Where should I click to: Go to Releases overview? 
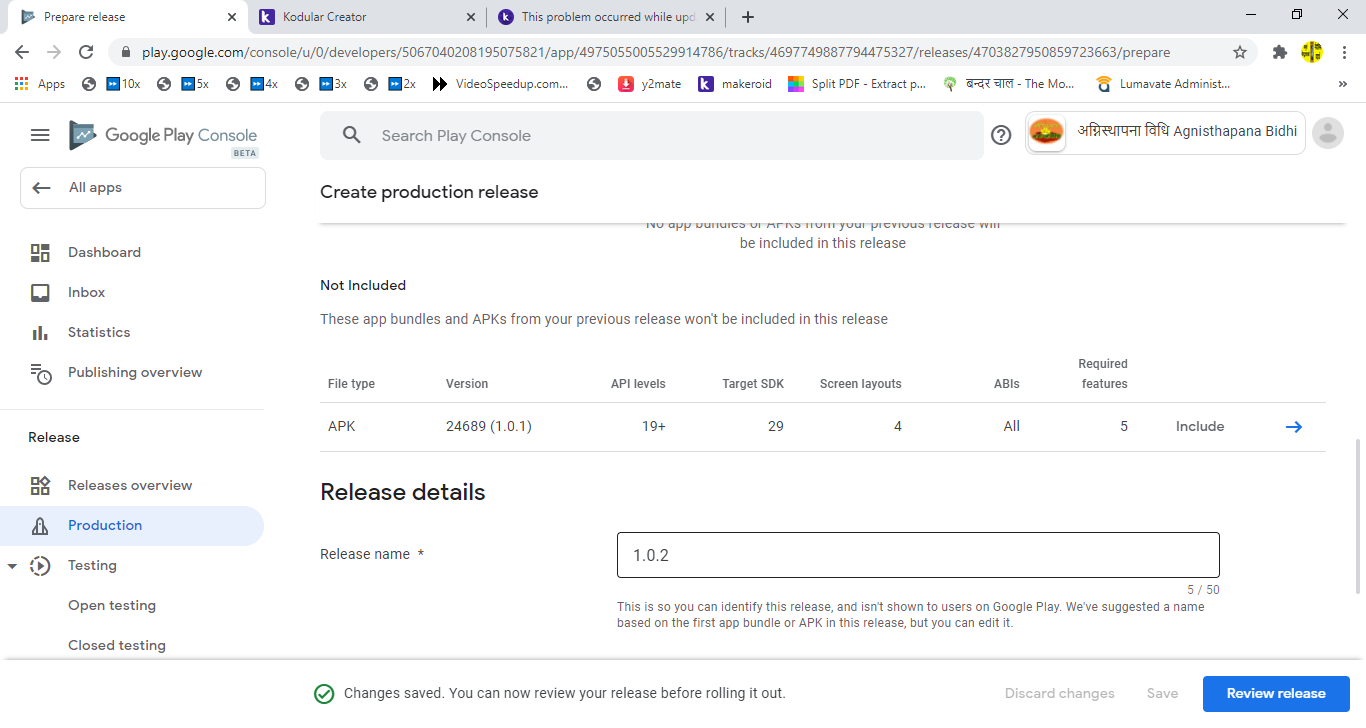130,485
